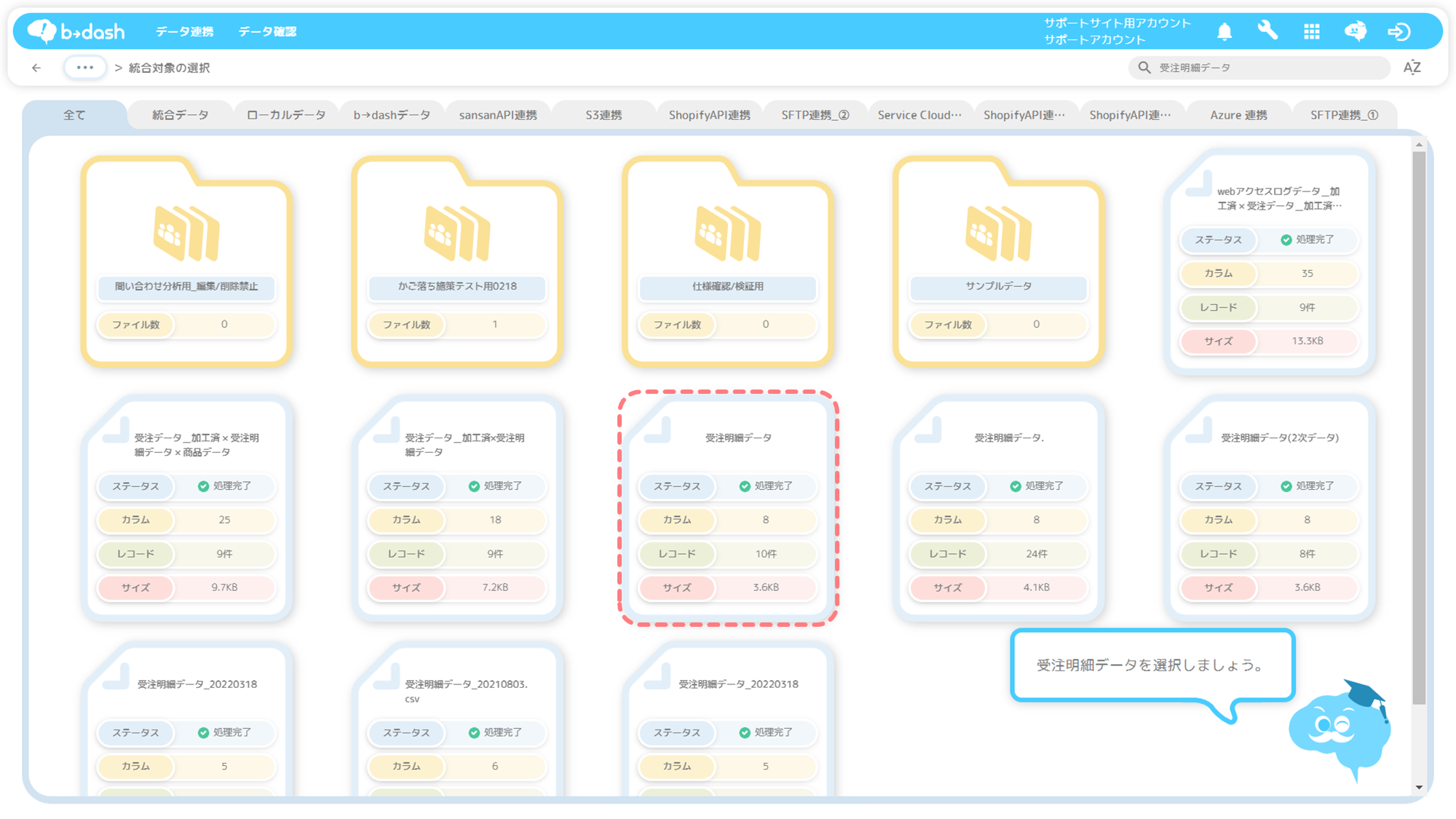
Task: Click the mascot guide character
Action: pyautogui.click(x=1340, y=730)
